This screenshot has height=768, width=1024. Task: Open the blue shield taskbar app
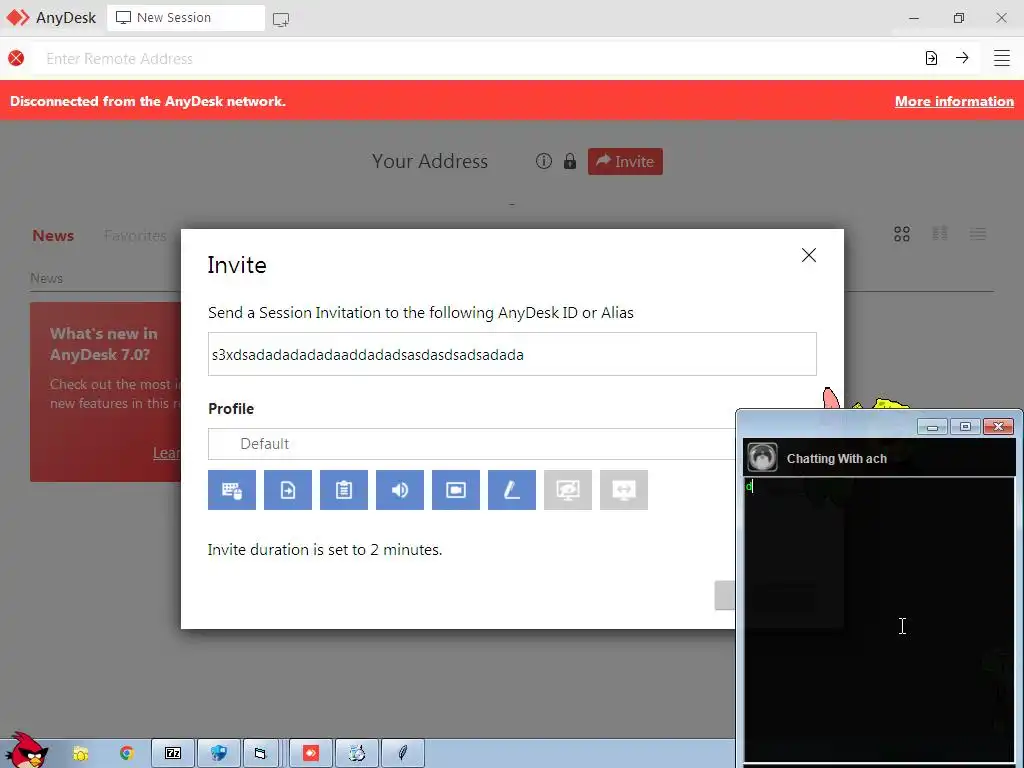tap(219, 753)
